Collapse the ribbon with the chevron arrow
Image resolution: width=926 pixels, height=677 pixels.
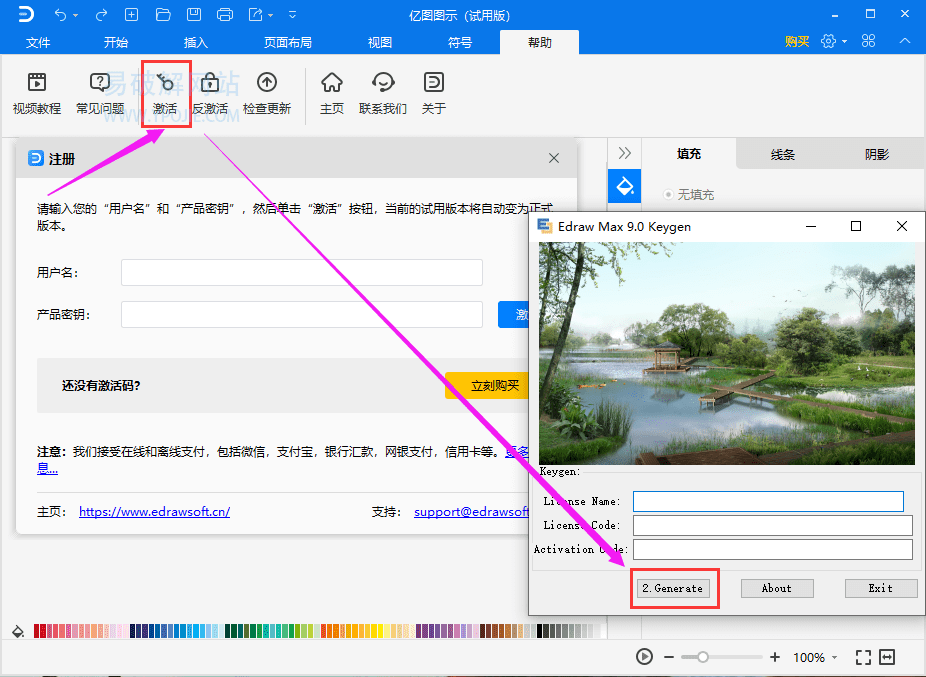coord(903,41)
